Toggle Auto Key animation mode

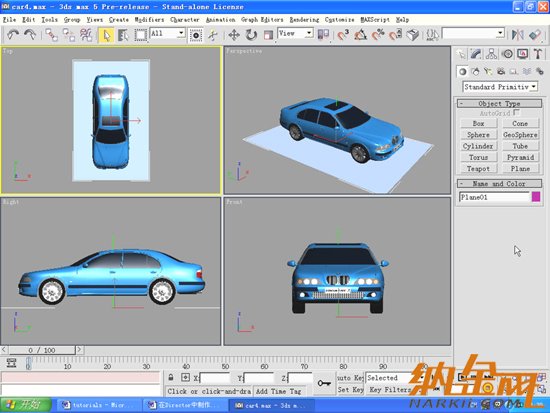350,378
